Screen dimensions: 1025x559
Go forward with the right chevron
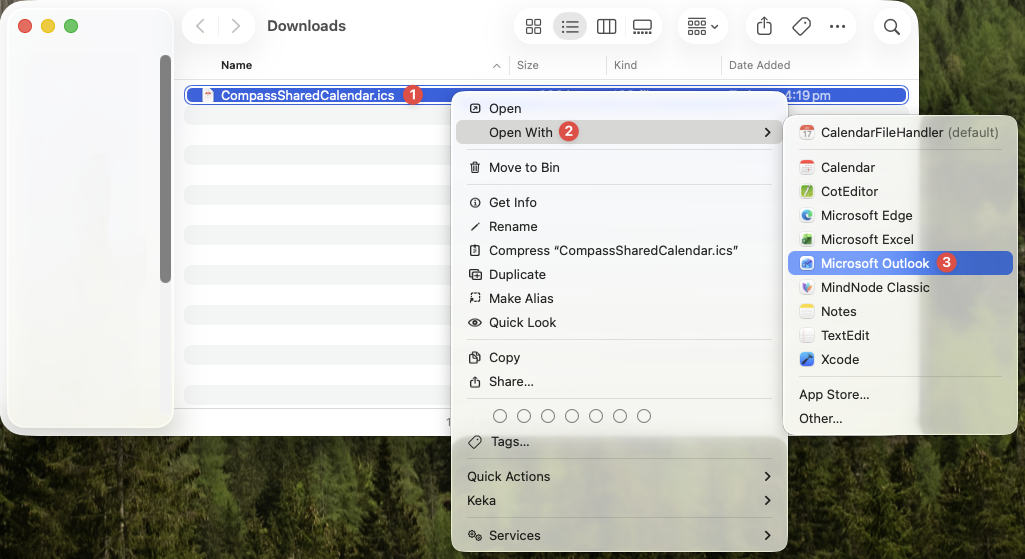click(235, 26)
